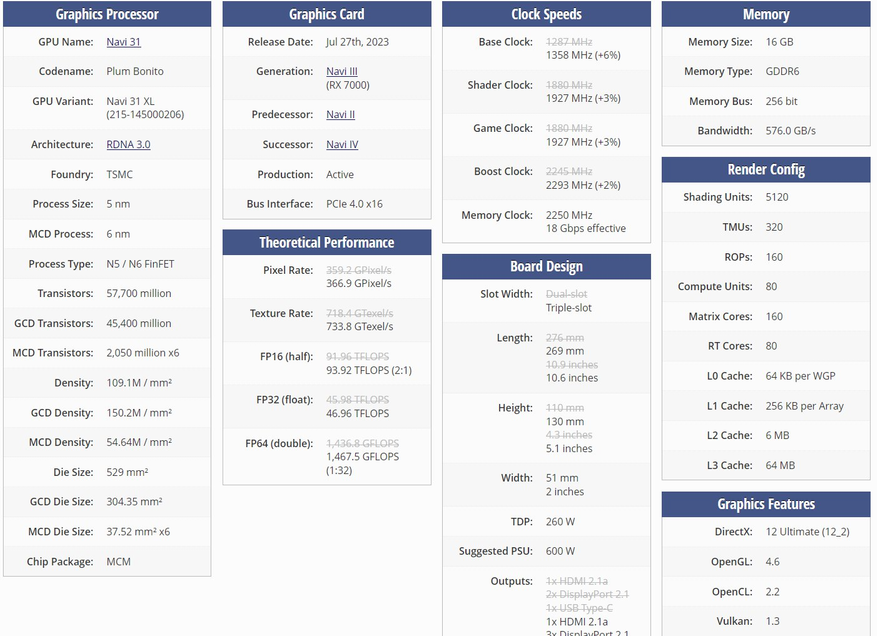Click the shading units value 5120
This screenshot has height=636, width=877.
point(777,197)
